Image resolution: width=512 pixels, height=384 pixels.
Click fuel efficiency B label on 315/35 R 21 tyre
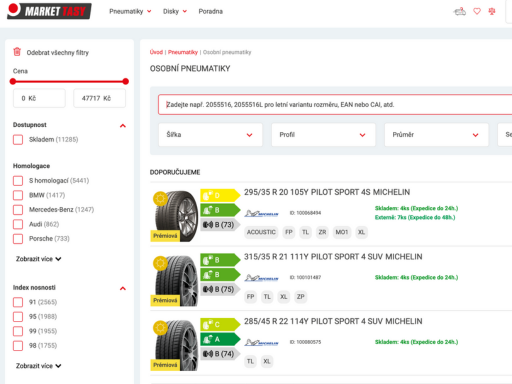click(x=220, y=260)
